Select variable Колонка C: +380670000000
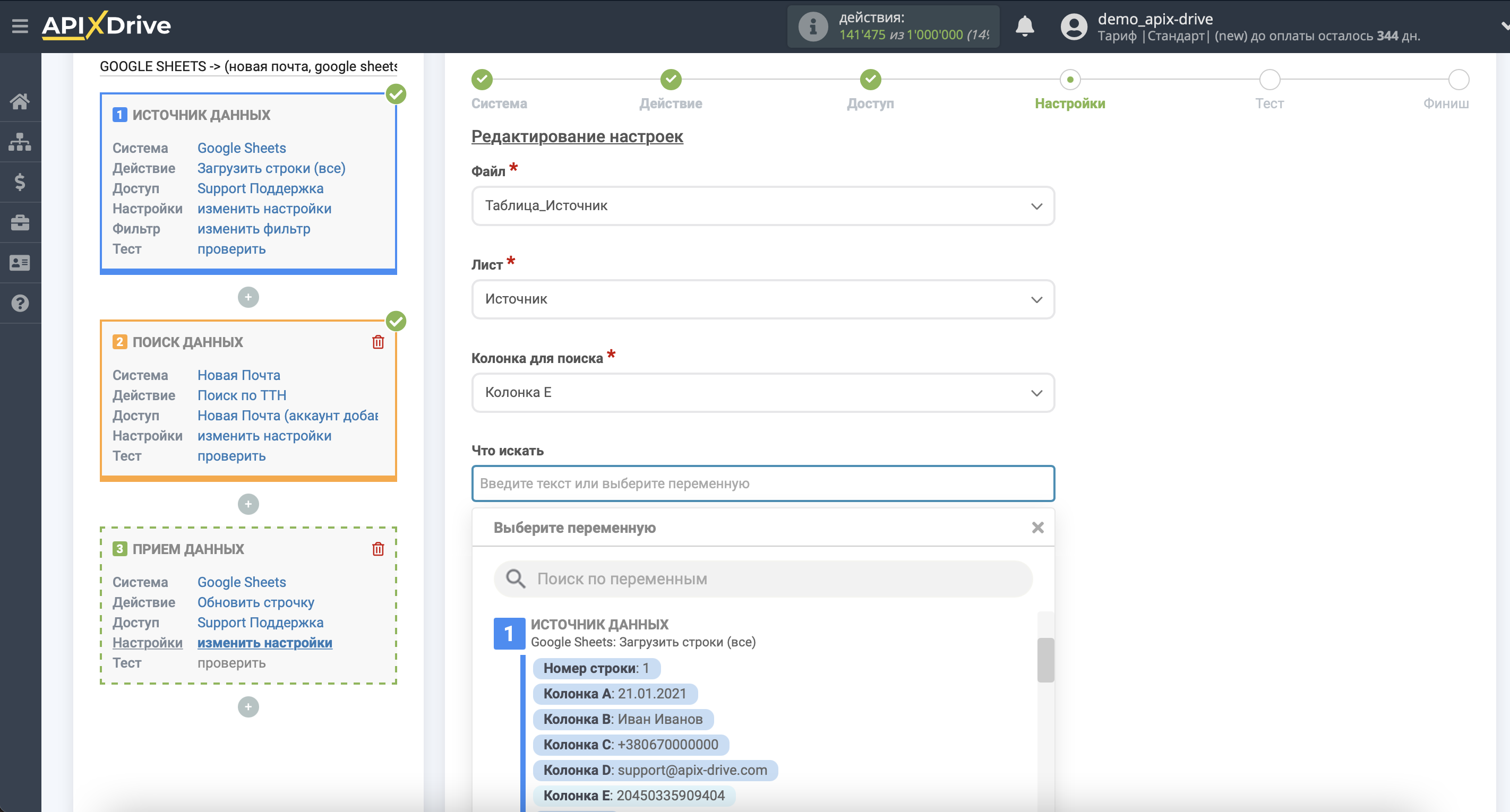The image size is (1510, 812). point(631,745)
